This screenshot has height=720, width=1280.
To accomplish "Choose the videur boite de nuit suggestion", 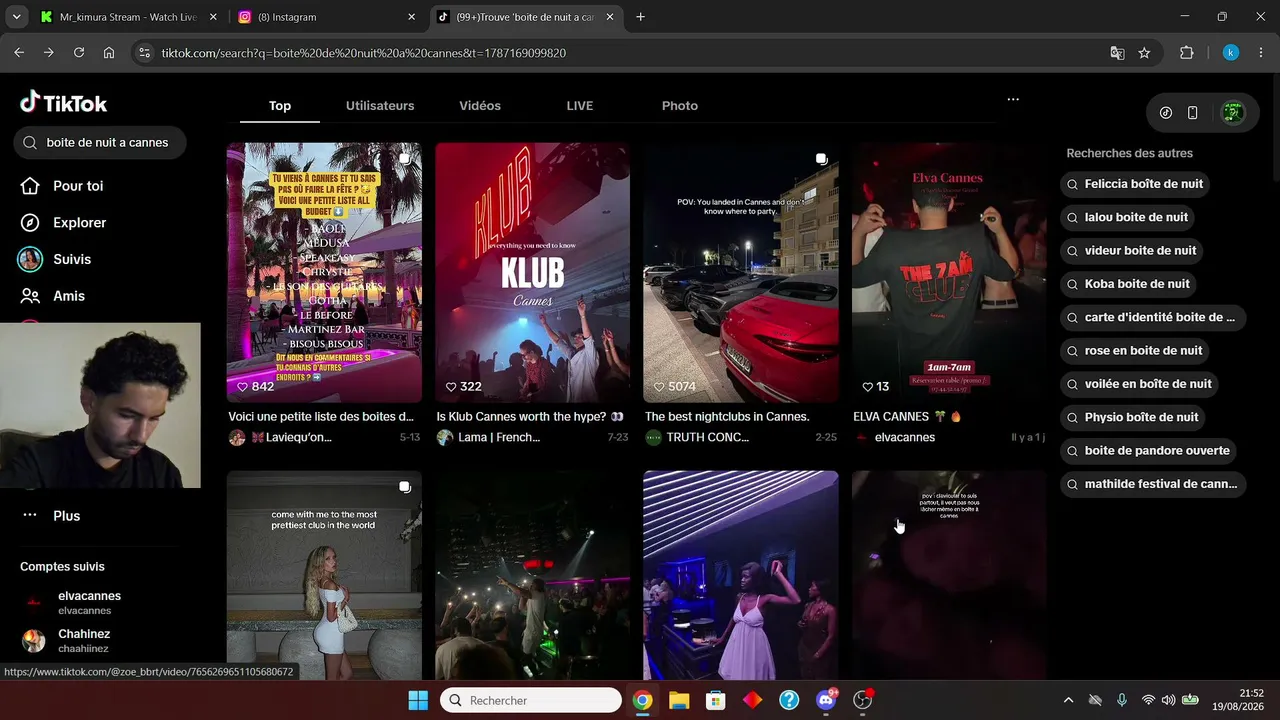I will tap(1131, 251).
